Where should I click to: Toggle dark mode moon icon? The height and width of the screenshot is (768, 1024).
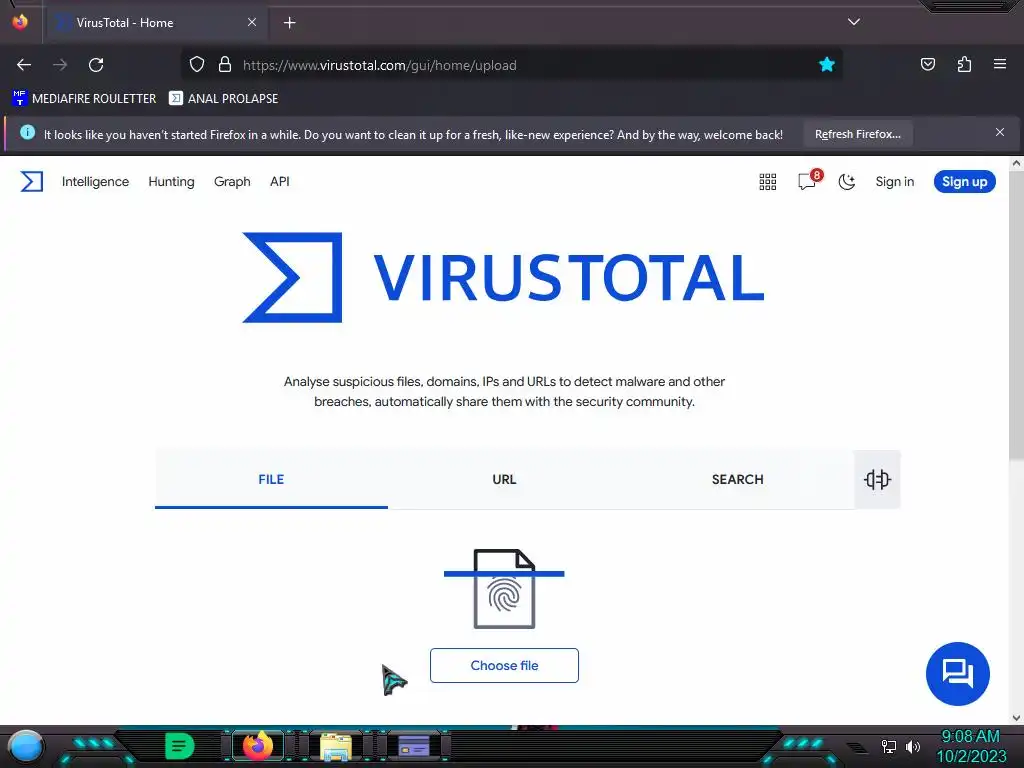point(846,182)
